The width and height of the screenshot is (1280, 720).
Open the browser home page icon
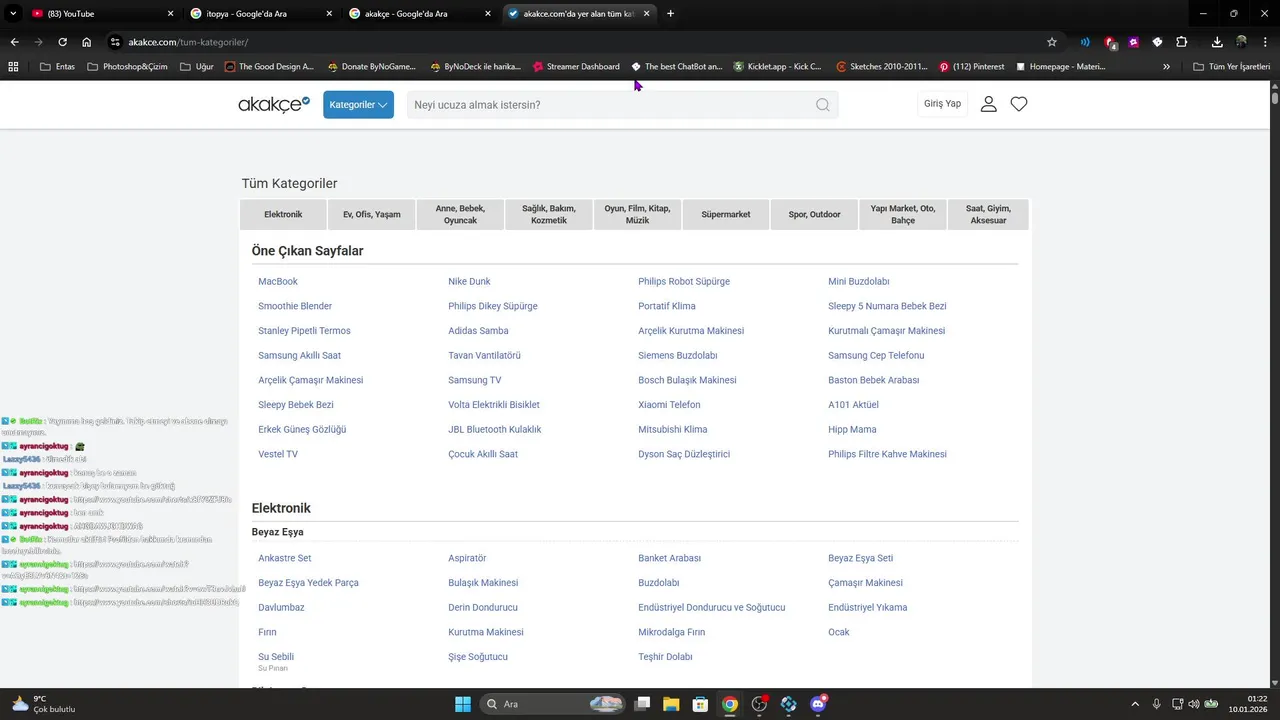click(87, 42)
